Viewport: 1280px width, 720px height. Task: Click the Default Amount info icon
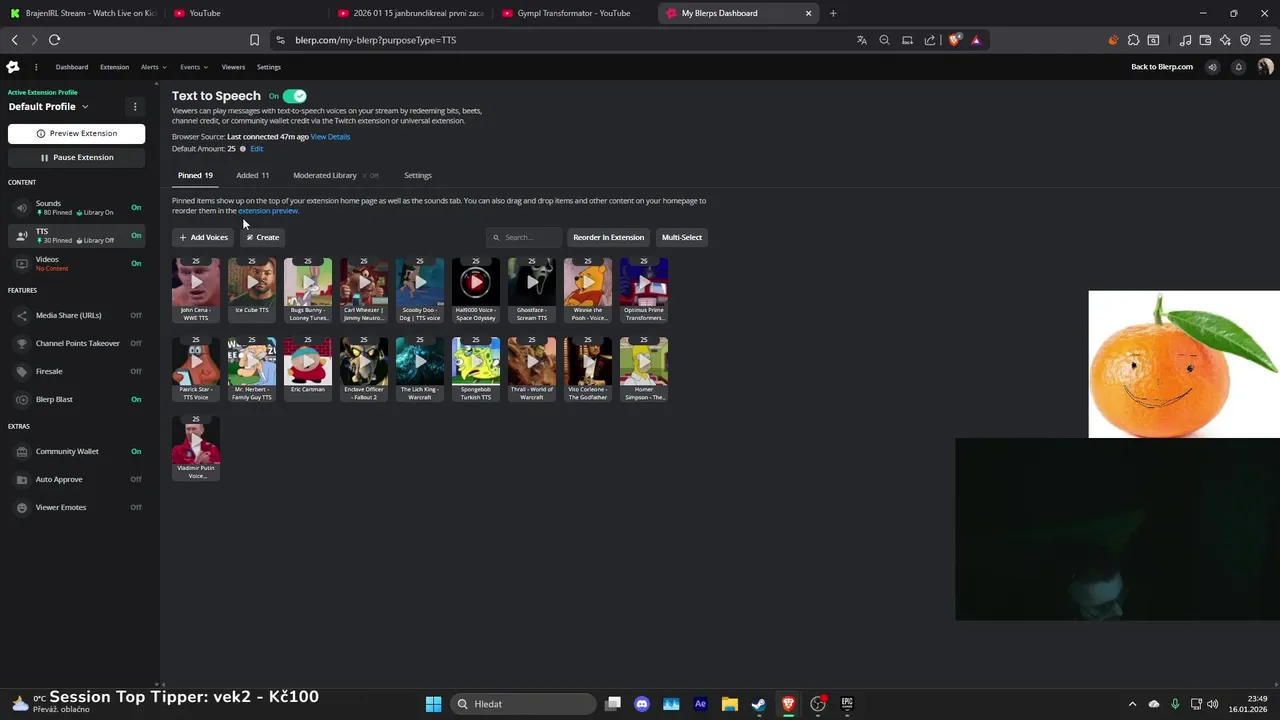[242, 149]
